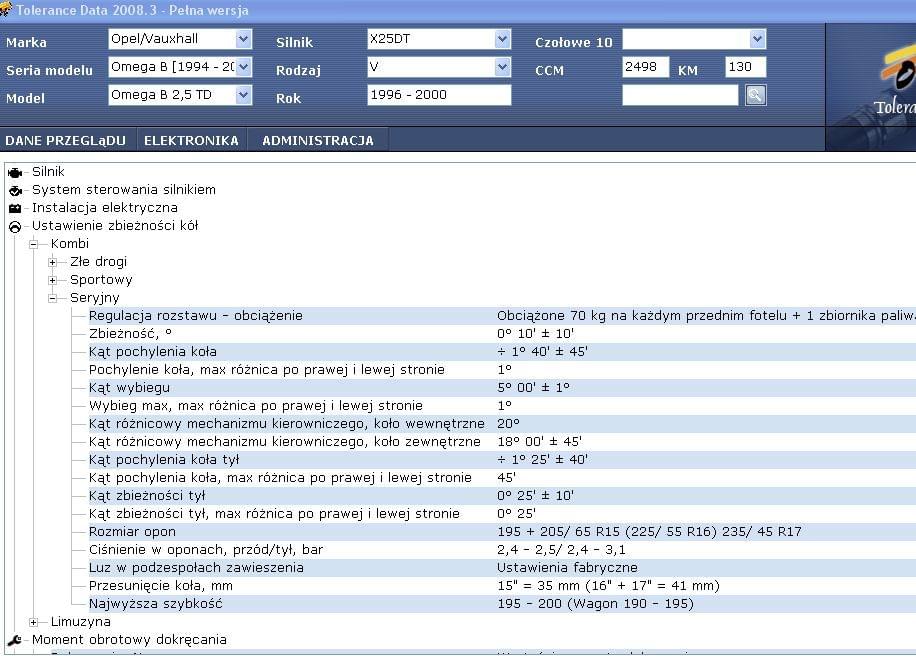Select Pochylenie koła, max różnica row
Image resolution: width=916 pixels, height=659 pixels.
pos(502,370)
